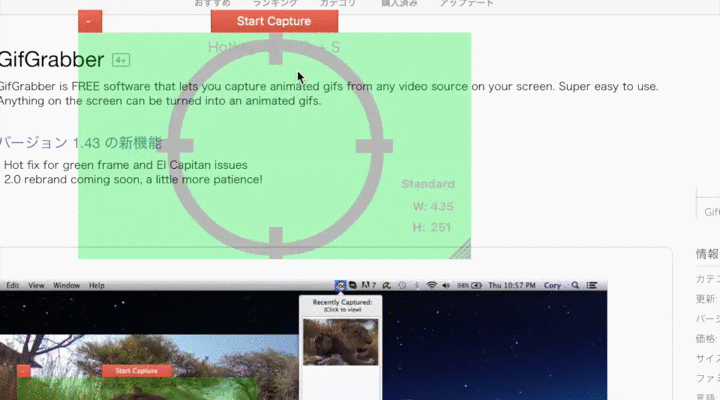Viewport: 720px width, 400px height.
Task: Click the small red minus button in preview
Action: (x=24, y=371)
